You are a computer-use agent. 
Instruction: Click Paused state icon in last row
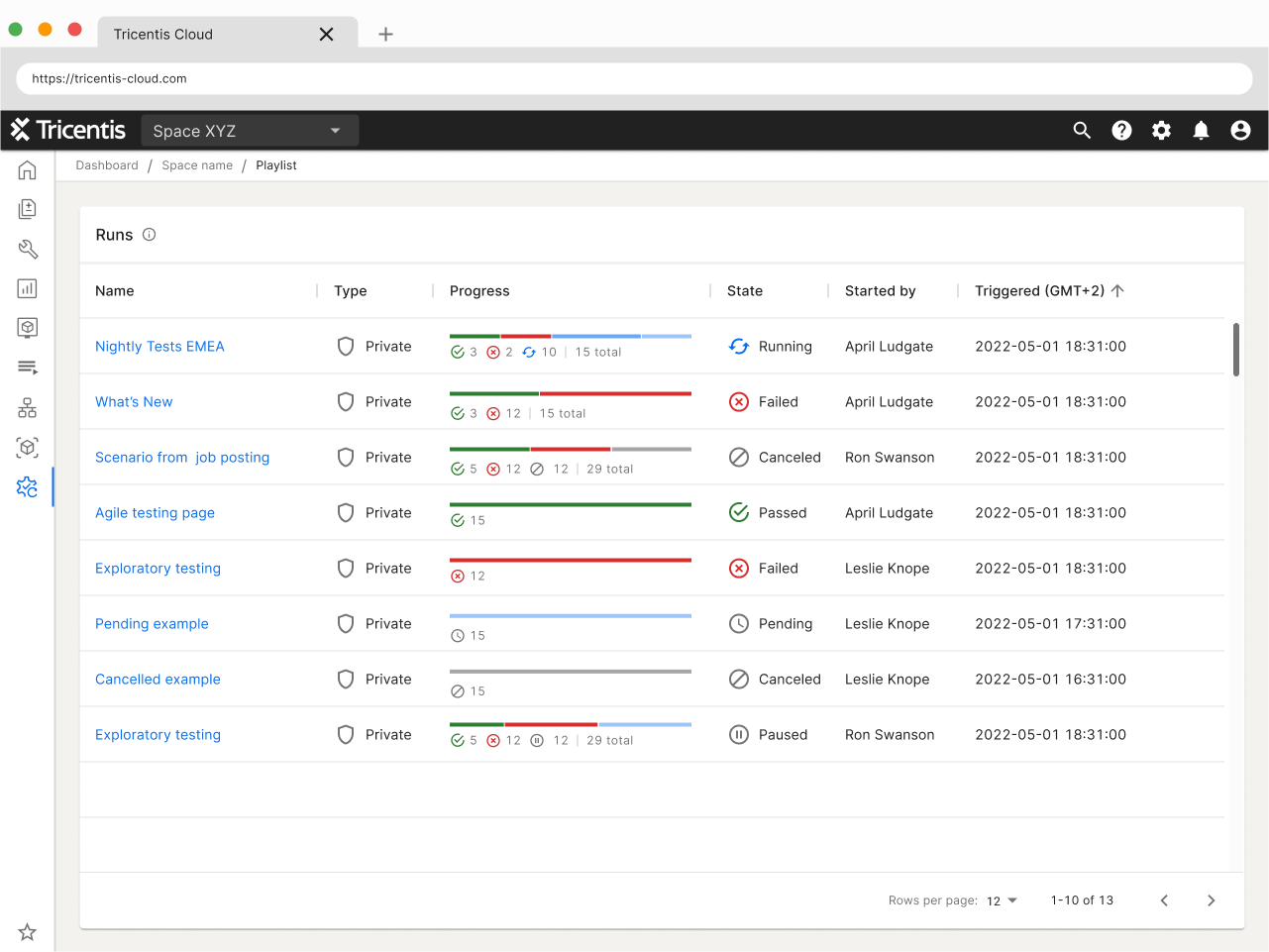(x=739, y=734)
